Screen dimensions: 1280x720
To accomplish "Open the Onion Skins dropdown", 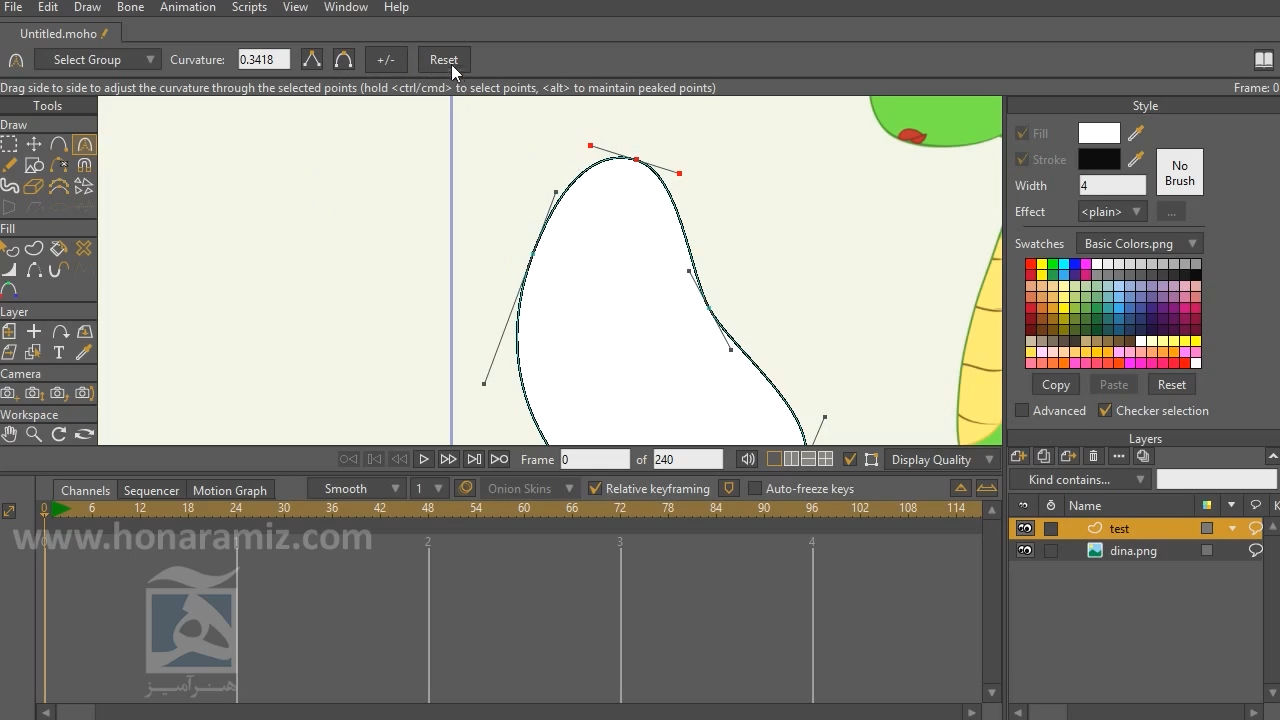I will [530, 489].
